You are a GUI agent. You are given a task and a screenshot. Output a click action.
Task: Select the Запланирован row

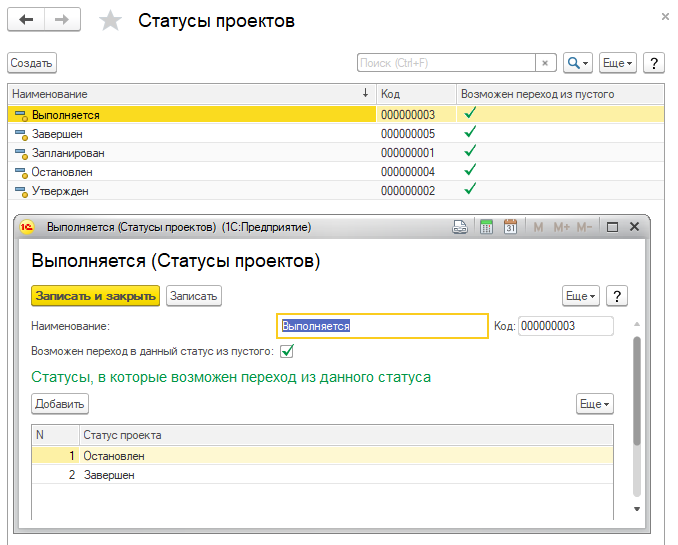coord(336,153)
